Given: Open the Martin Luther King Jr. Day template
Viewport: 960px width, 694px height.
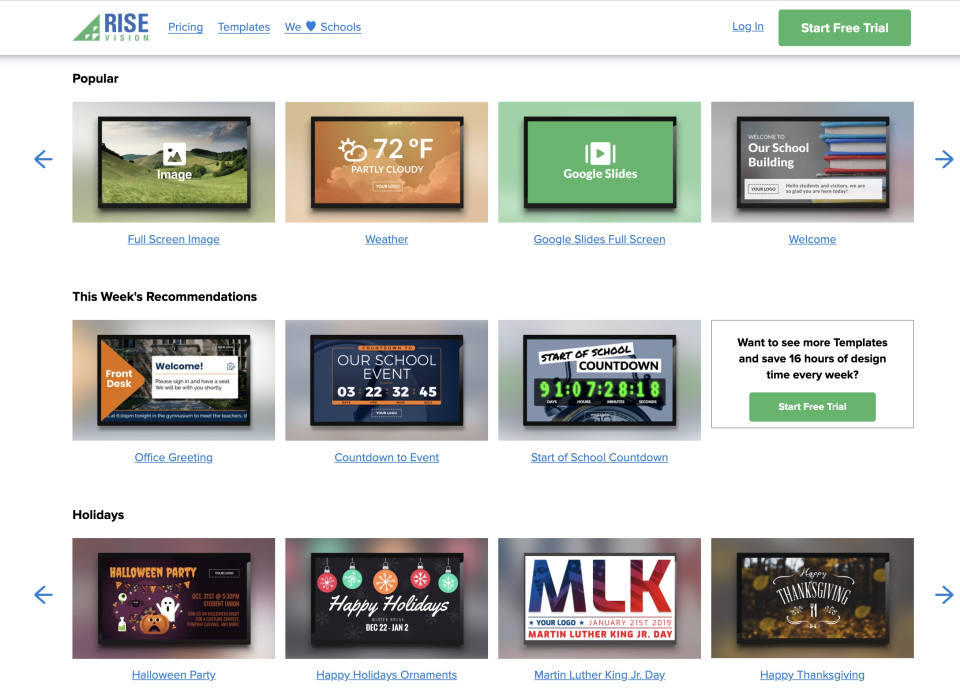Looking at the screenshot, I should (x=599, y=598).
